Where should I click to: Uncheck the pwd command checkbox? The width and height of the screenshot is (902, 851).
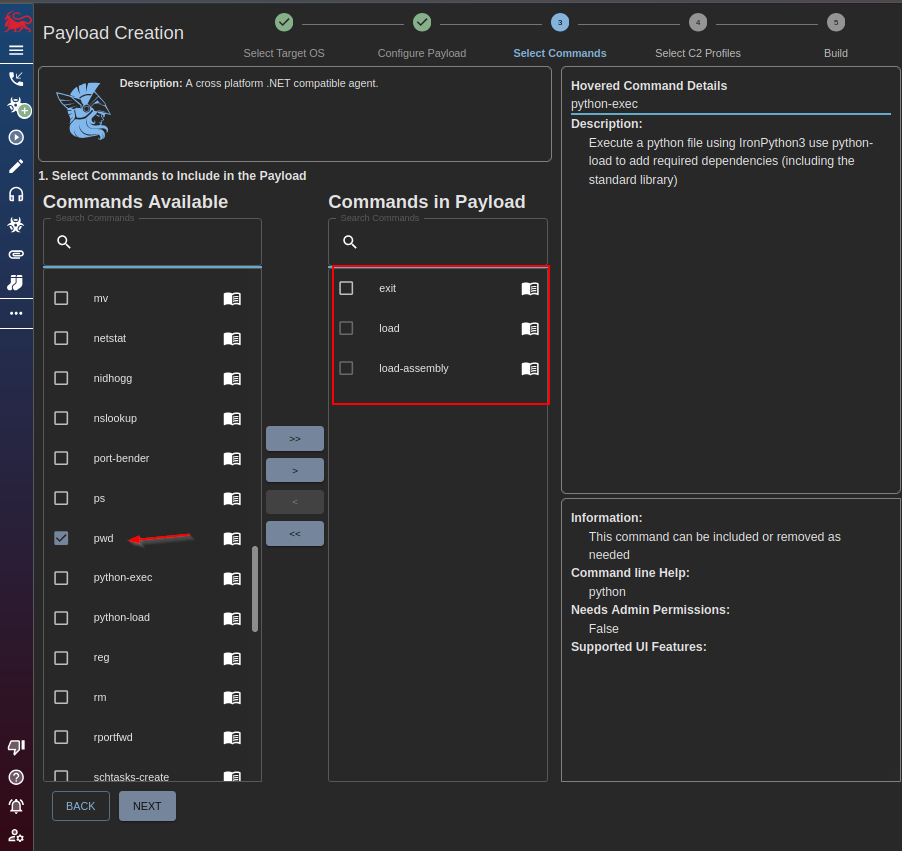coord(61,538)
